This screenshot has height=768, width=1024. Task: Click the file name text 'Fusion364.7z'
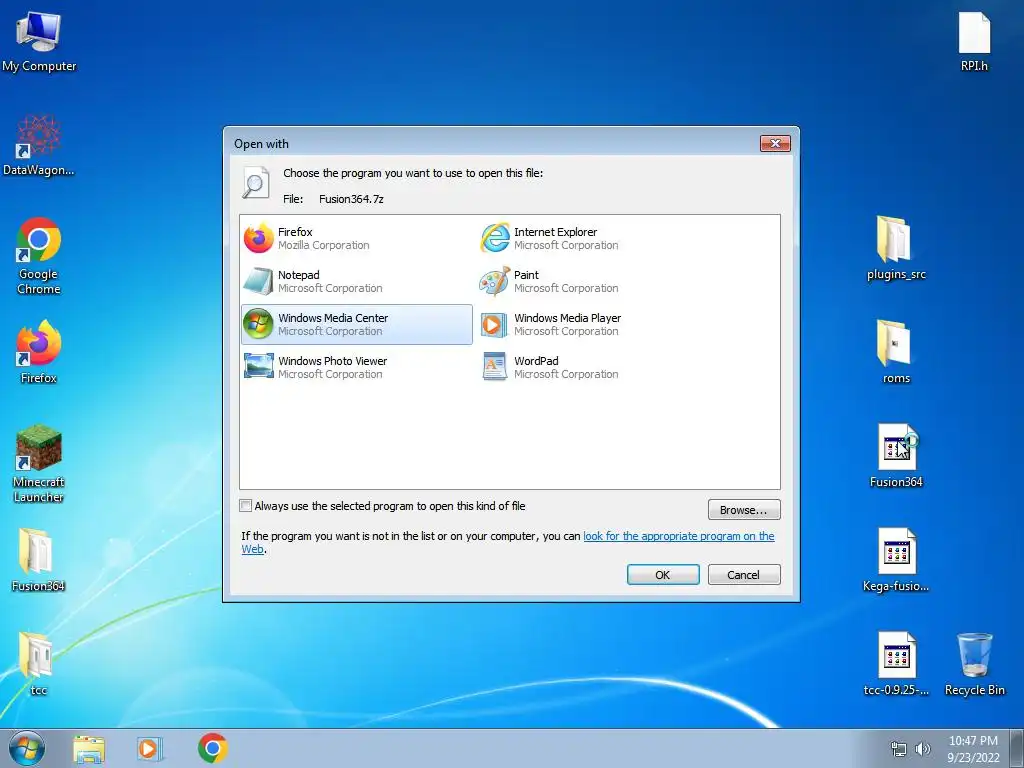coord(351,199)
